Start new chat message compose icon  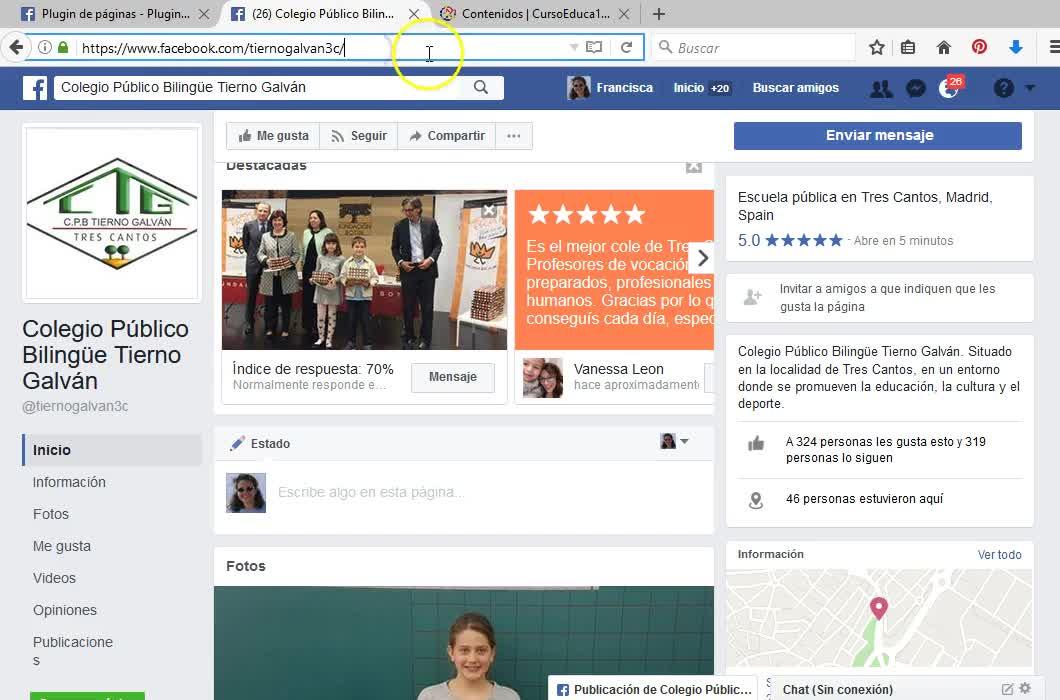1007,689
